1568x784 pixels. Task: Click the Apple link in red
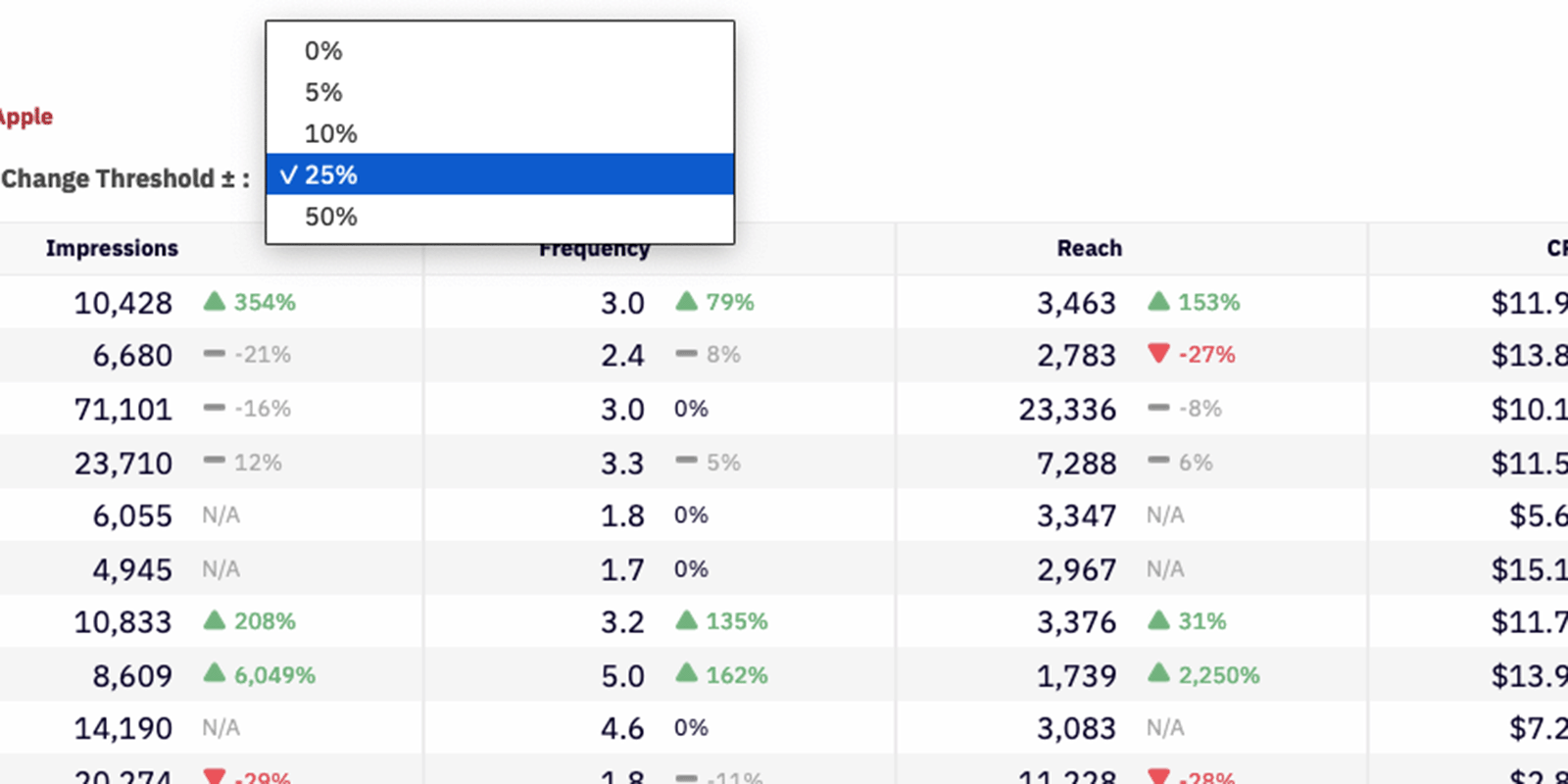(x=26, y=117)
